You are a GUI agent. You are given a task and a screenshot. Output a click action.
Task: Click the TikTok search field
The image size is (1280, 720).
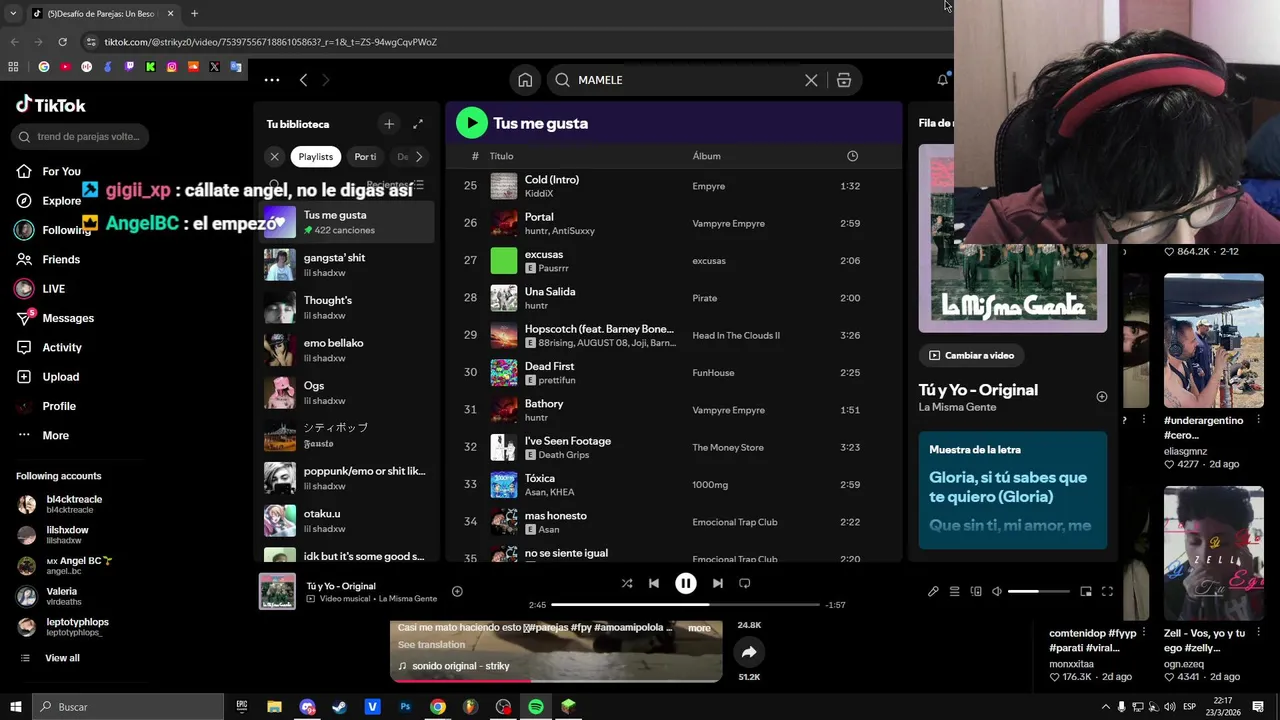click(x=81, y=137)
